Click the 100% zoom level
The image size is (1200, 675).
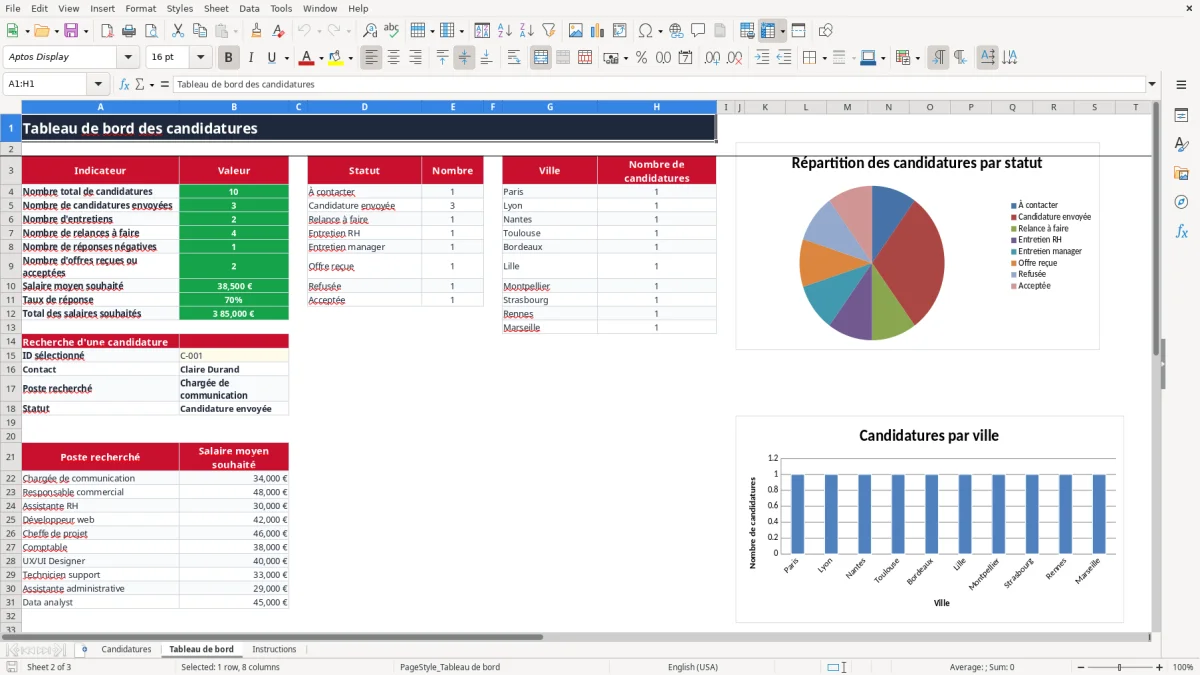[1183, 667]
